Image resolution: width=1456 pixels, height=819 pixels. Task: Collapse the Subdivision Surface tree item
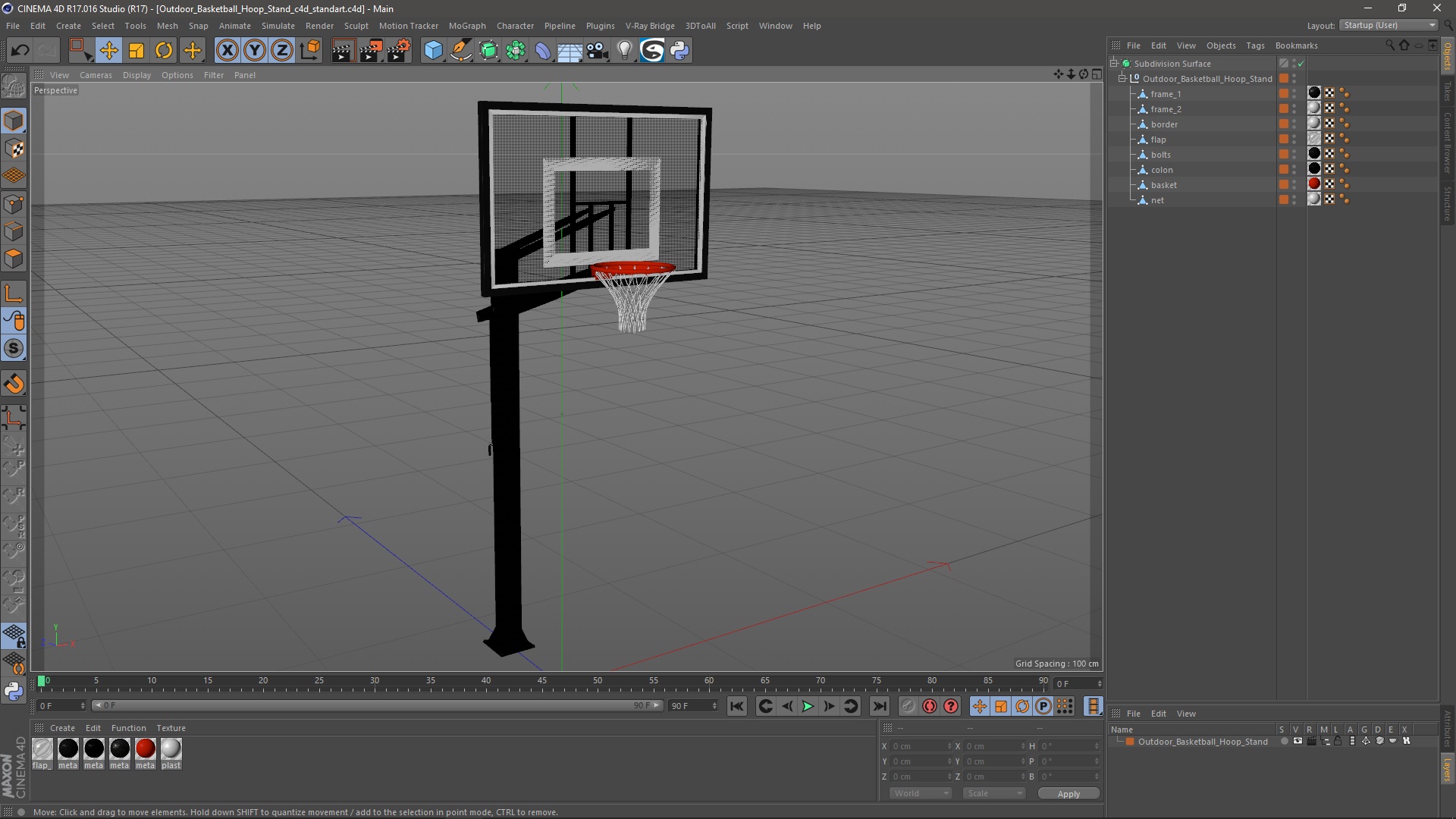1114,63
